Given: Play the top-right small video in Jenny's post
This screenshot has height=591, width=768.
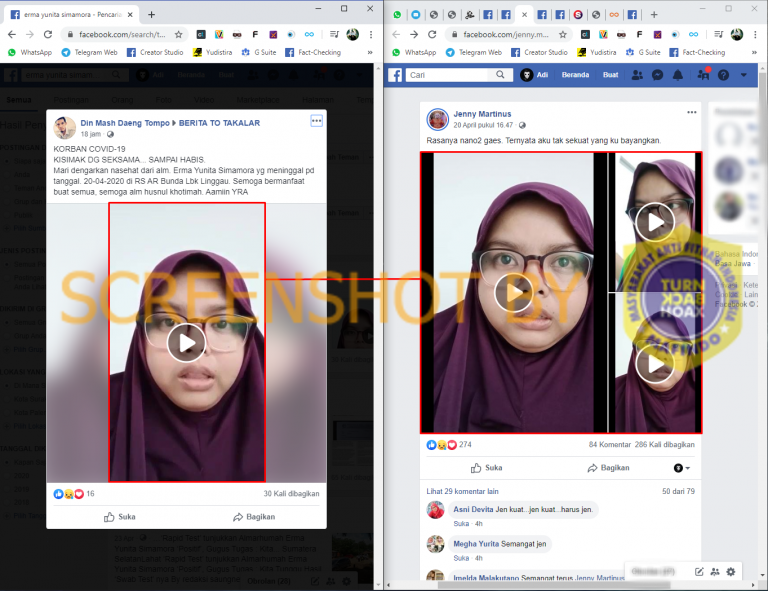Looking at the screenshot, I should [x=655, y=222].
